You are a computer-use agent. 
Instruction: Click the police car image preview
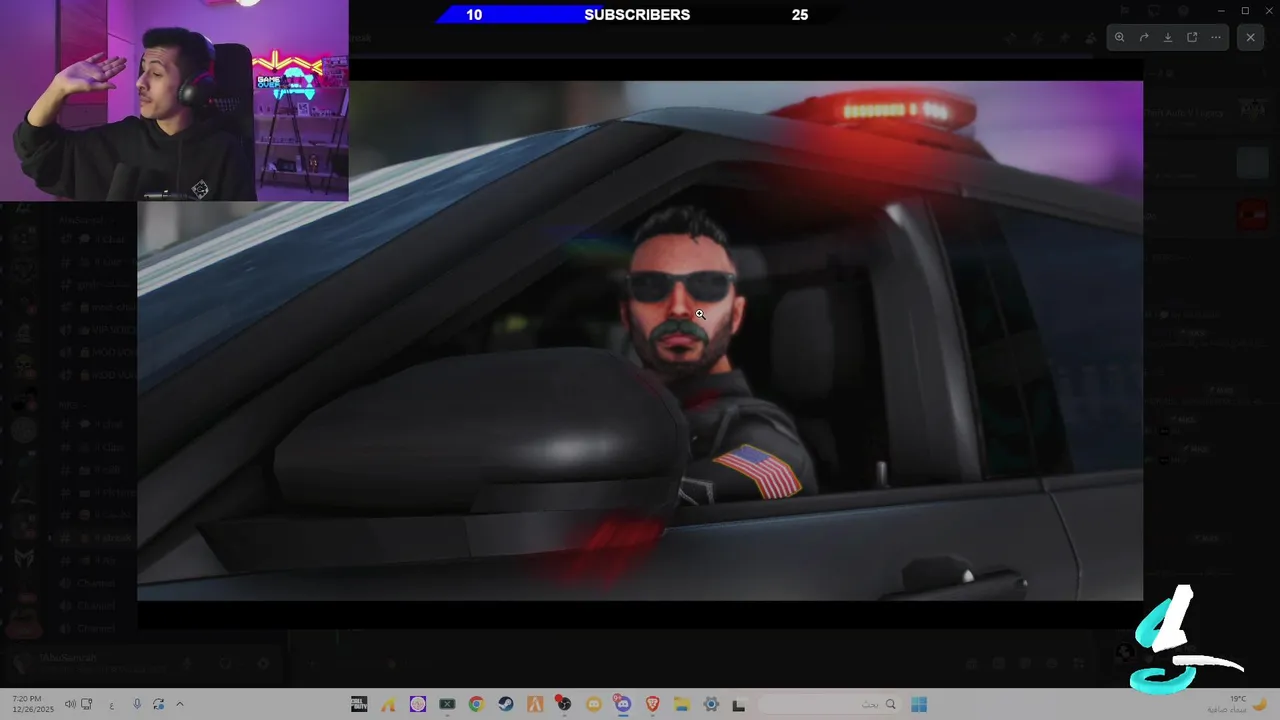[640, 340]
